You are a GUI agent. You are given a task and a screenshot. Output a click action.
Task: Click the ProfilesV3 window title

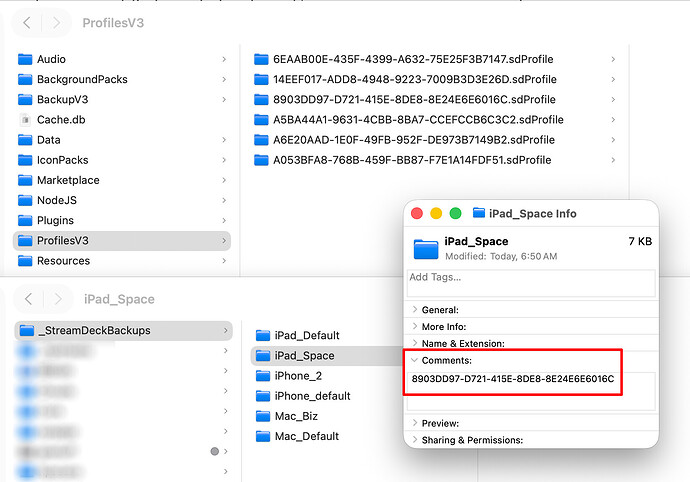[x=113, y=23]
